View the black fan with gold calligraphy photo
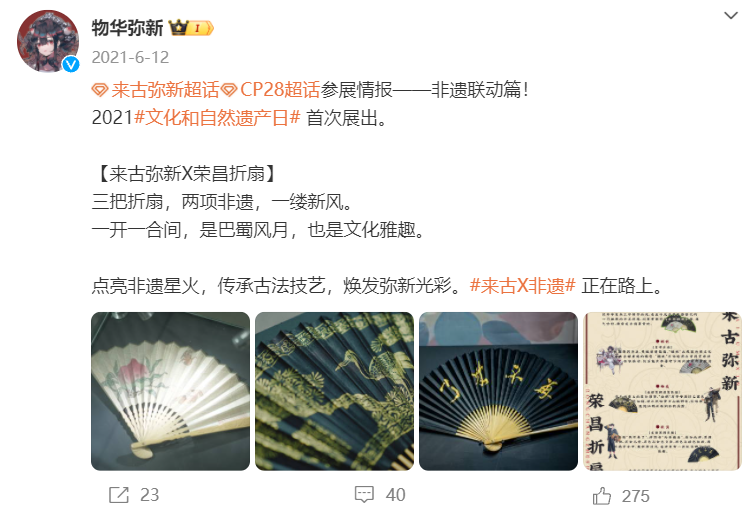Screen dimensions: 755x516 [x=498, y=391]
